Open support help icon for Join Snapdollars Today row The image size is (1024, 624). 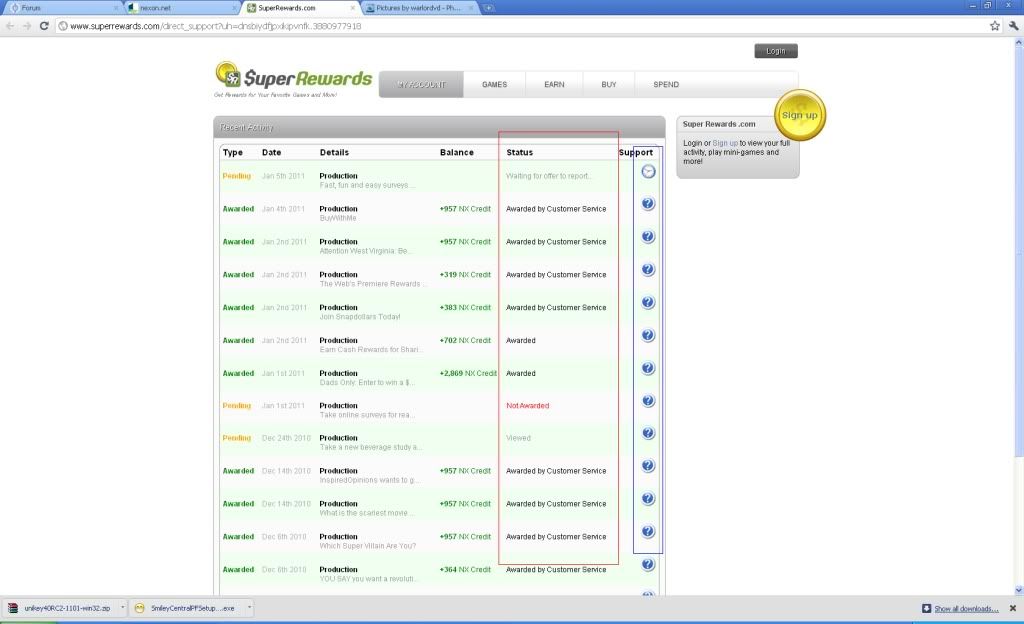(x=648, y=302)
